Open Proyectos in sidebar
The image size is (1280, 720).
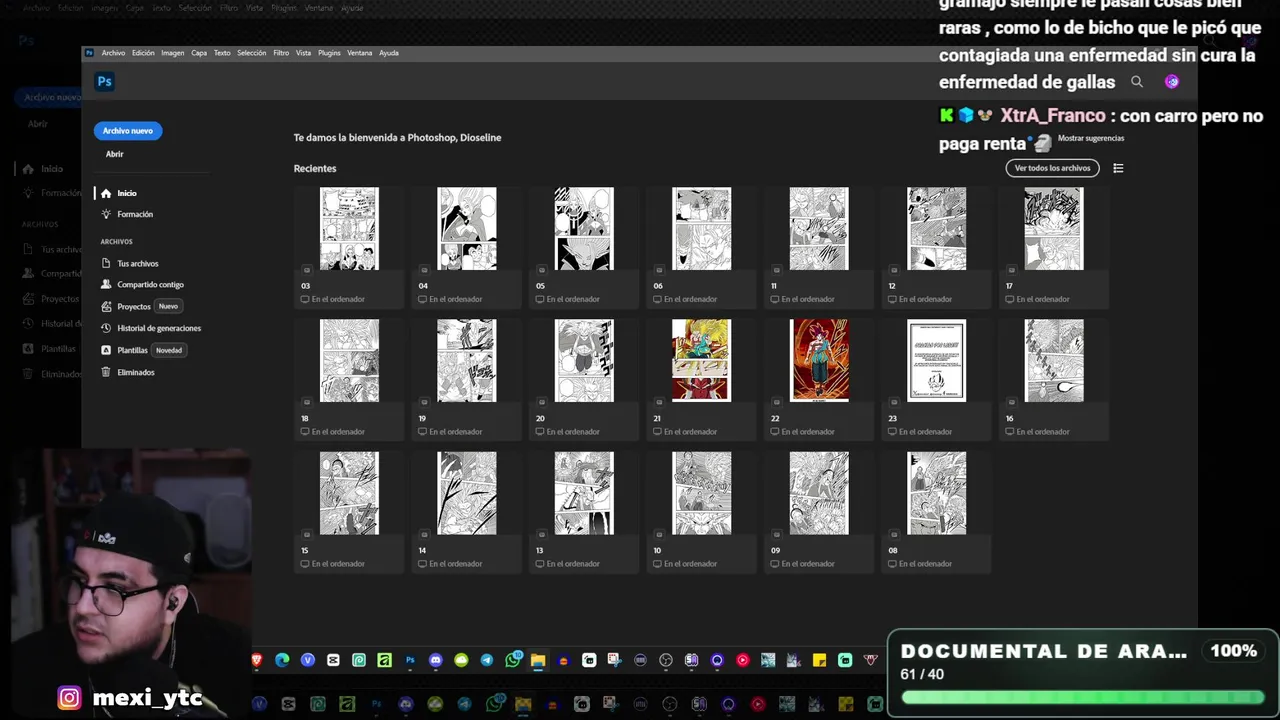coord(134,307)
